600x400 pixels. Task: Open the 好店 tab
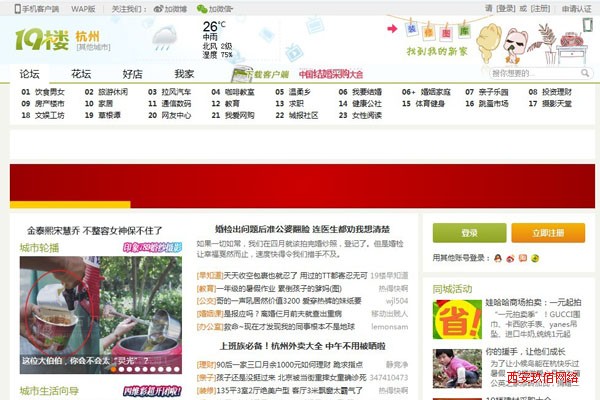pos(132,73)
